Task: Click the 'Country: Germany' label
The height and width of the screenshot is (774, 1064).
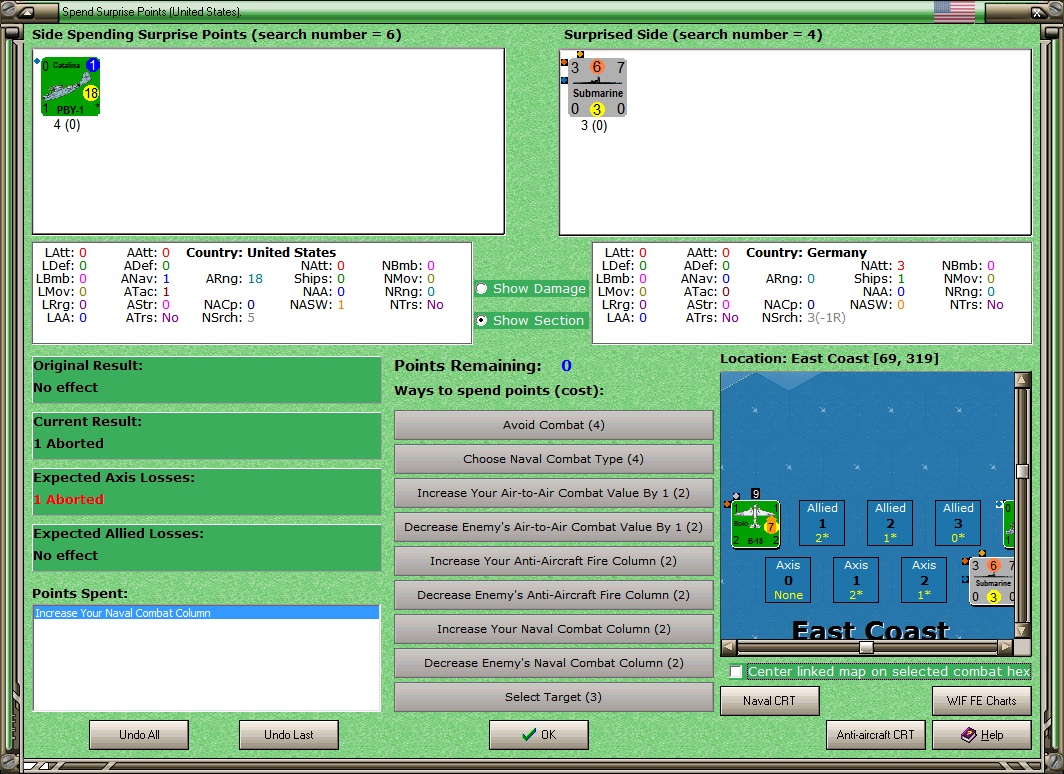Action: pyautogui.click(x=806, y=252)
